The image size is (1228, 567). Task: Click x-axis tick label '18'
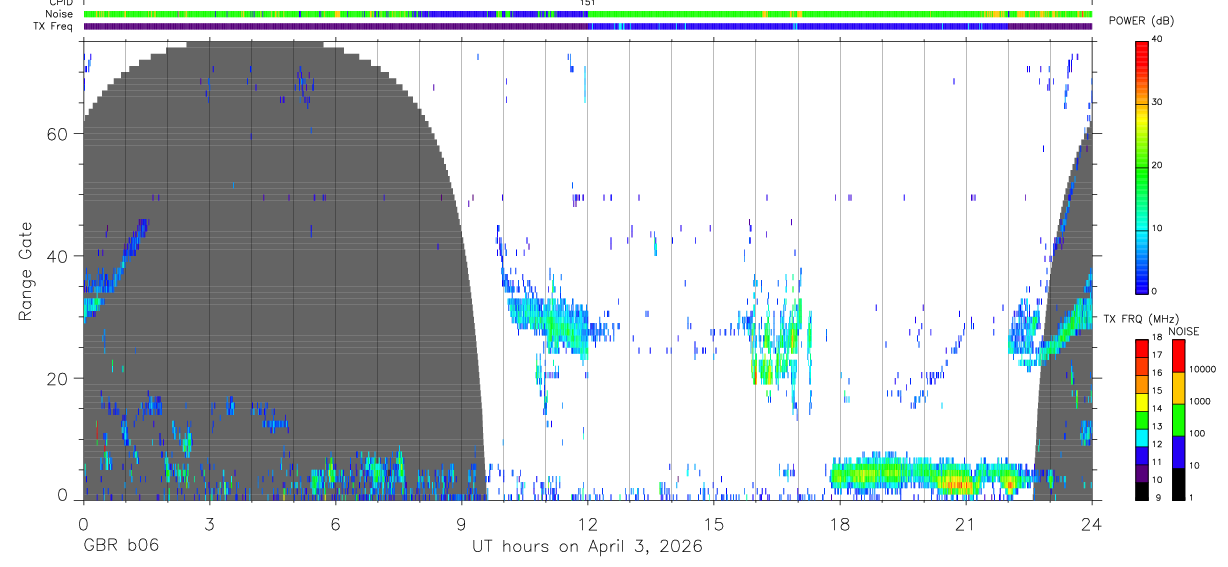pyautogui.click(x=840, y=523)
